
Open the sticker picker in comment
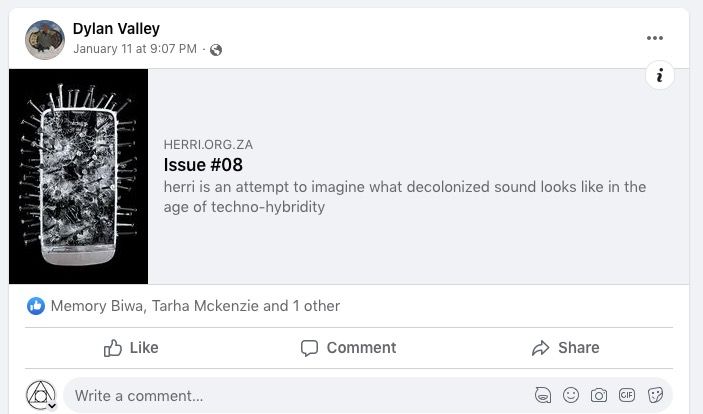(x=655, y=395)
